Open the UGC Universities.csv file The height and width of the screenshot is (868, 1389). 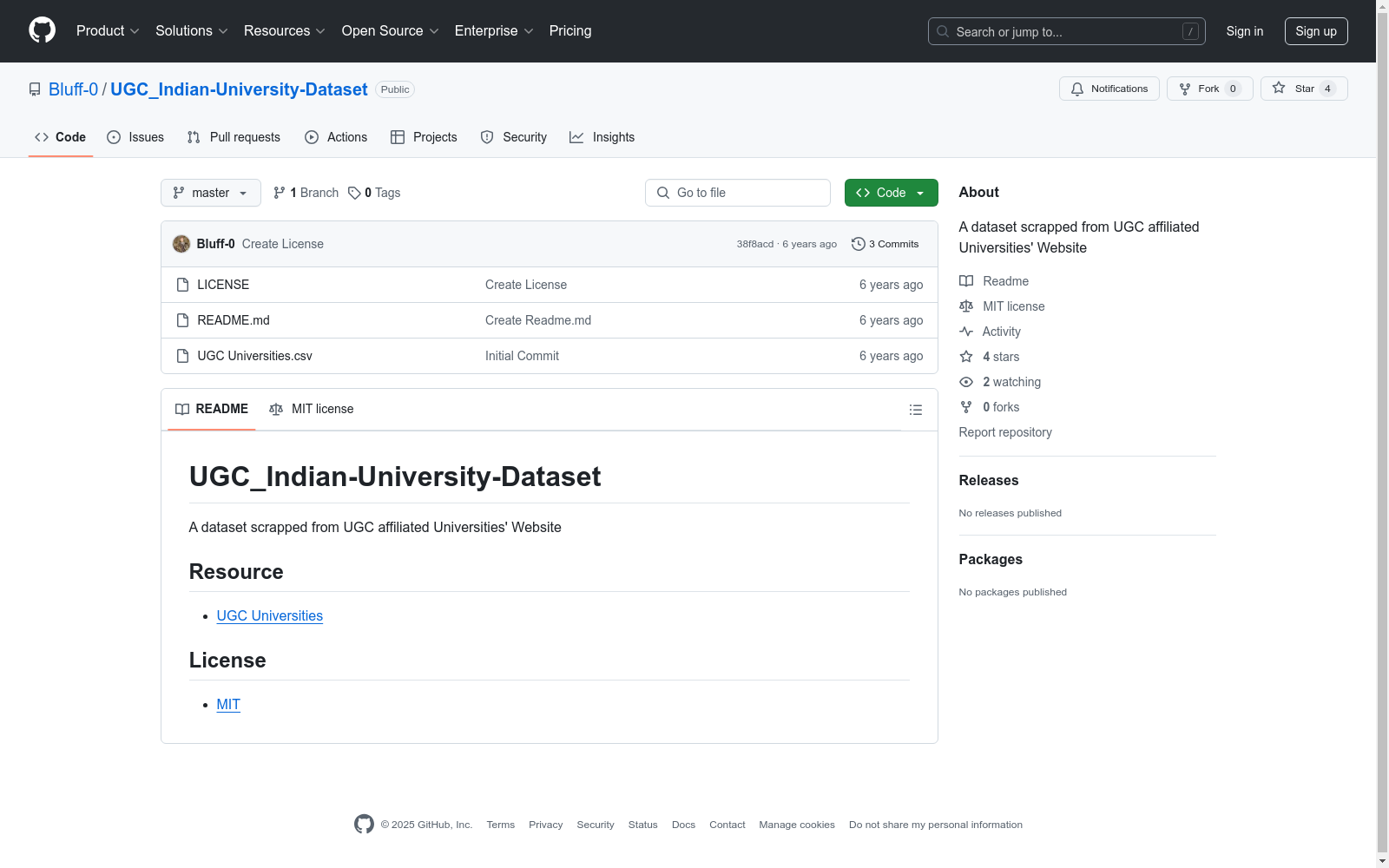tap(254, 356)
